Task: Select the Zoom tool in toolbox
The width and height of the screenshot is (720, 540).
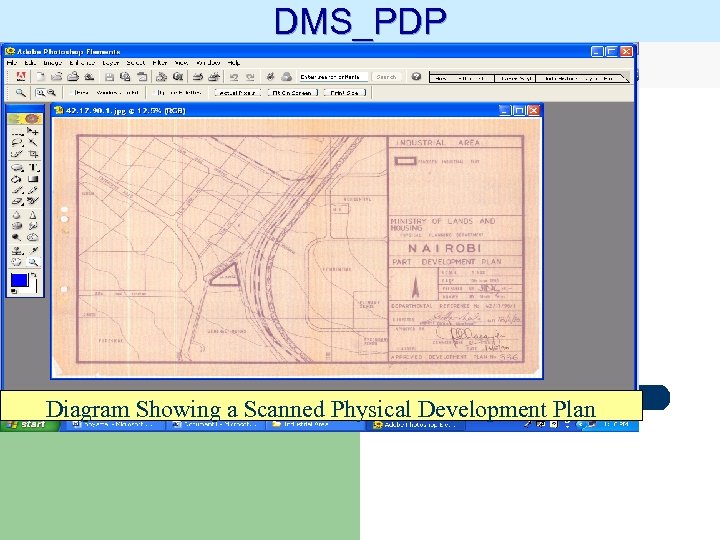Action: tap(33, 262)
